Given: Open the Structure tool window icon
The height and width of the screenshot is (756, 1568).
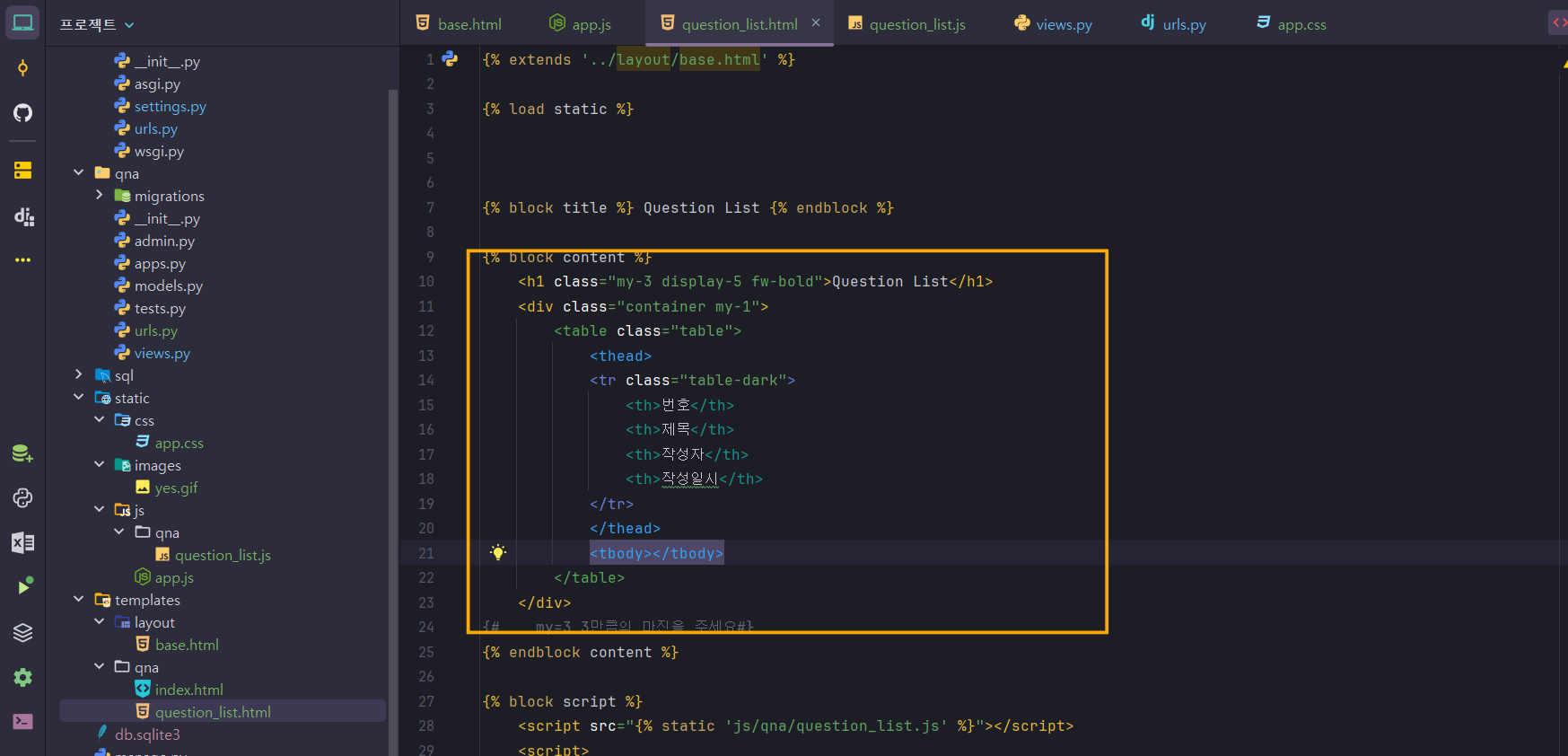Looking at the screenshot, I should coord(22,170).
